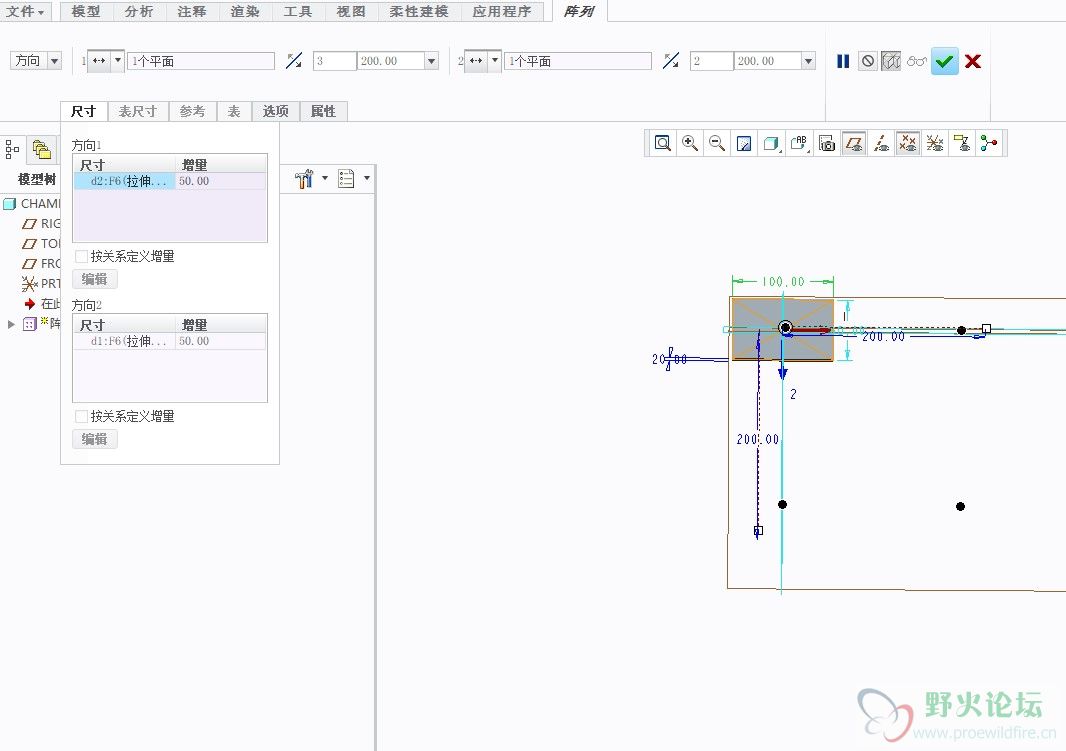Flip first direction of pattern
The width and height of the screenshot is (1066, 751).
tap(294, 60)
